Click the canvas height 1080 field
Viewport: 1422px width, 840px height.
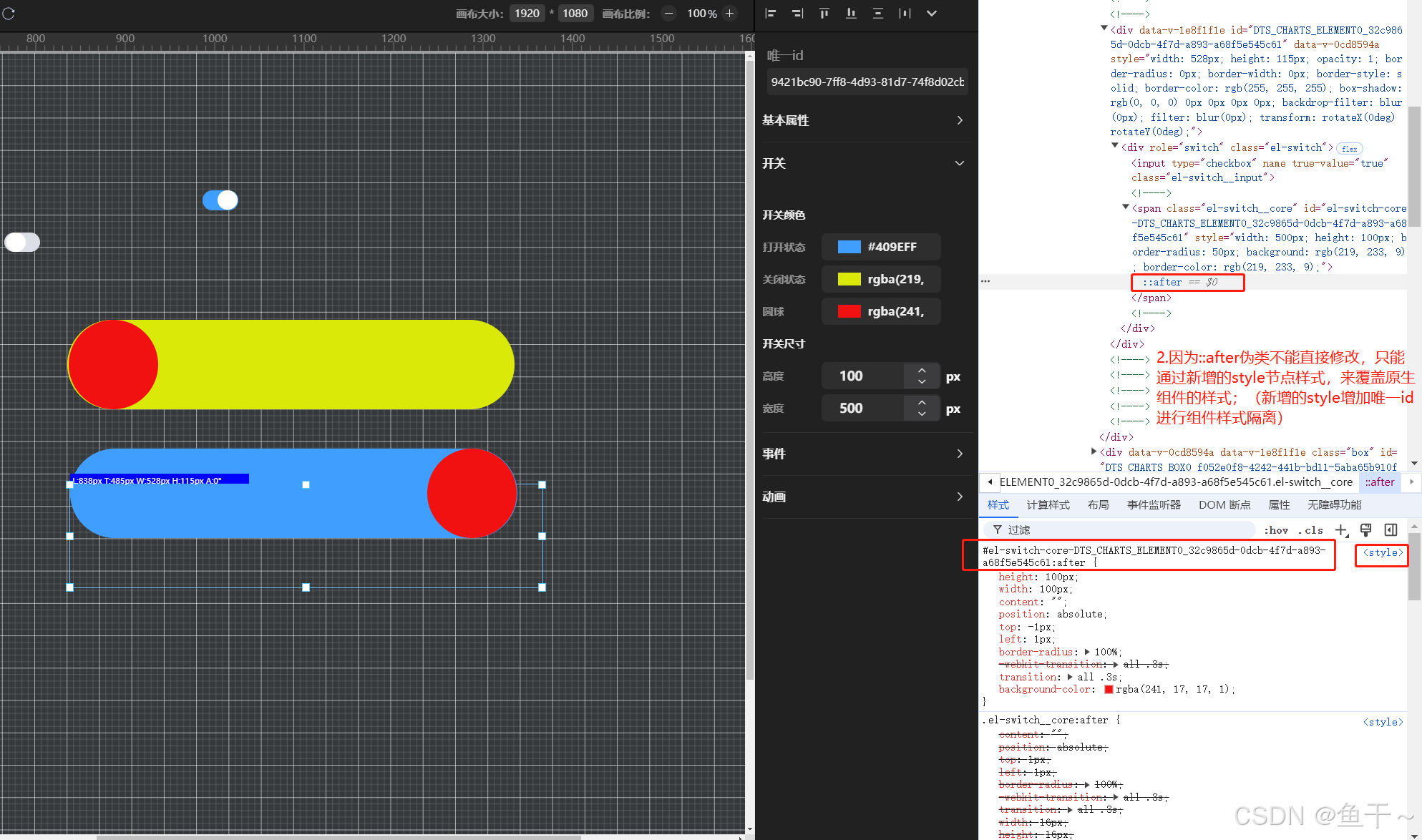coord(575,14)
